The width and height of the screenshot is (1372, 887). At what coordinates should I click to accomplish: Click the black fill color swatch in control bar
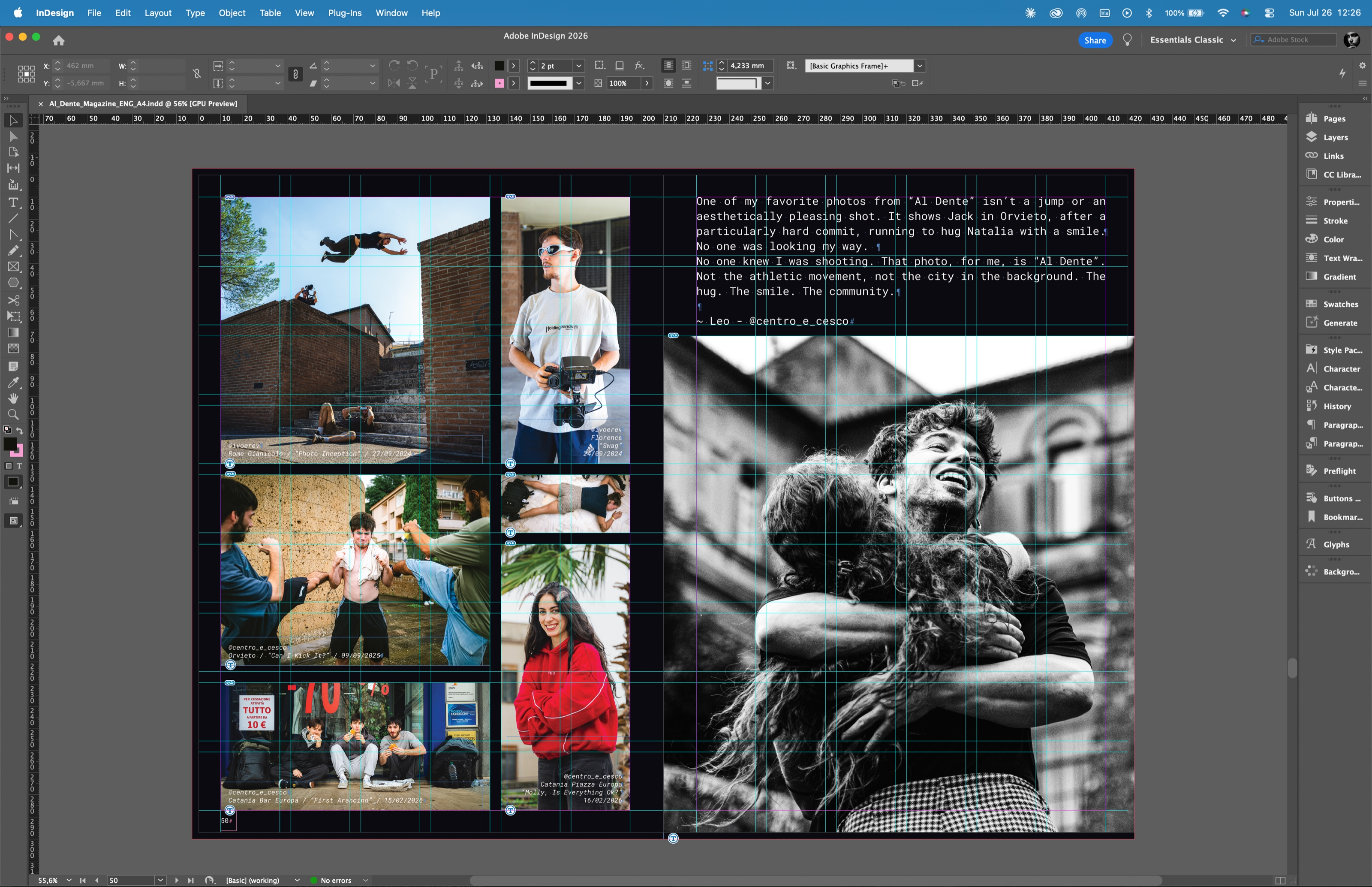click(x=499, y=66)
